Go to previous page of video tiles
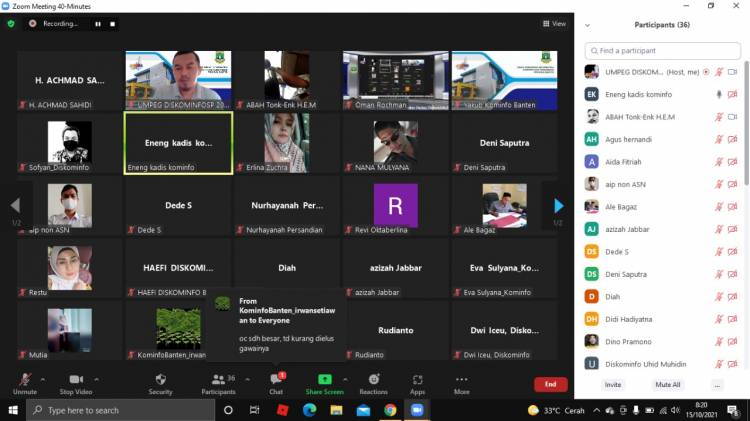The width and height of the screenshot is (750, 421). click(15, 205)
